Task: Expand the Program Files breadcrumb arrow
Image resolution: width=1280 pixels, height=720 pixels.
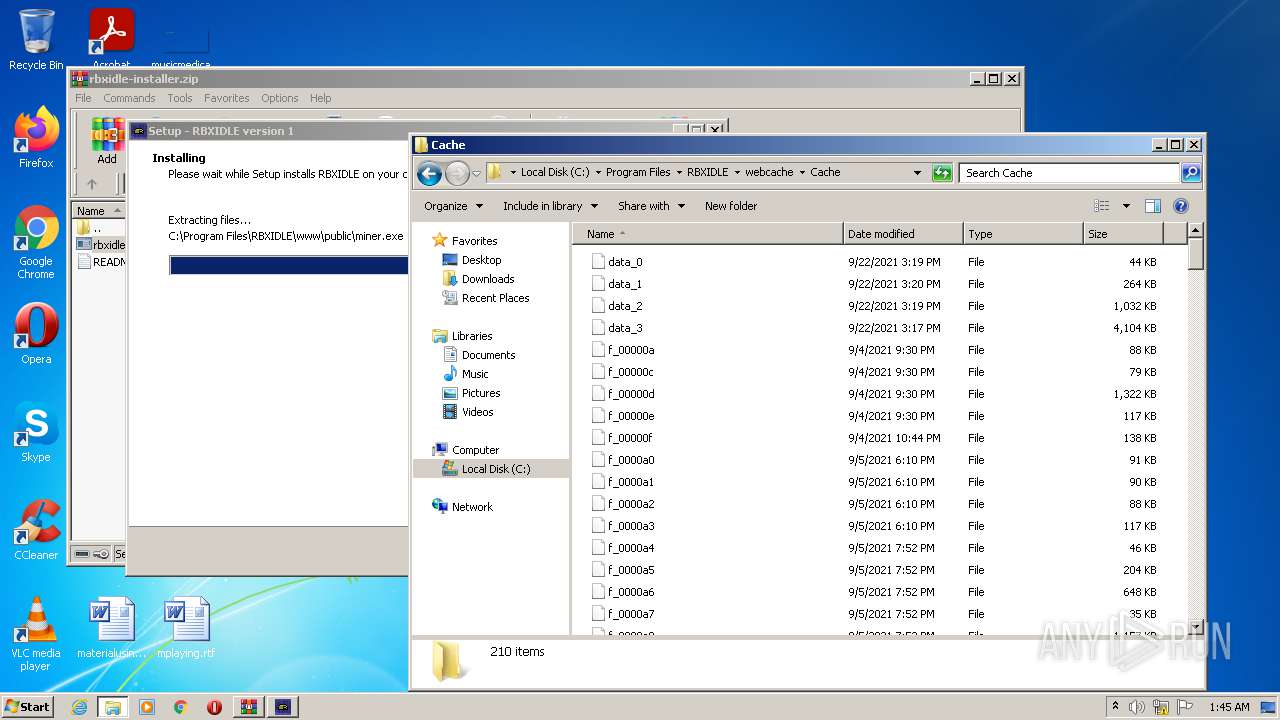Action: [679, 173]
